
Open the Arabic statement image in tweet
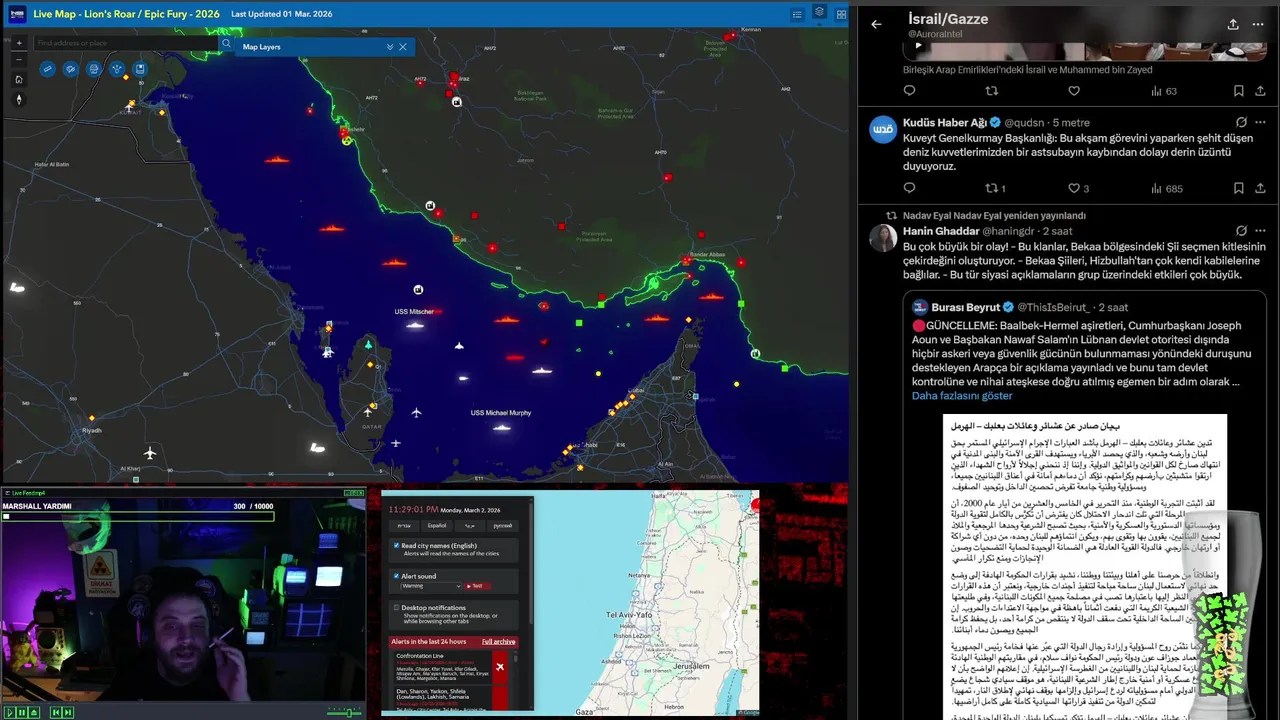[1085, 567]
